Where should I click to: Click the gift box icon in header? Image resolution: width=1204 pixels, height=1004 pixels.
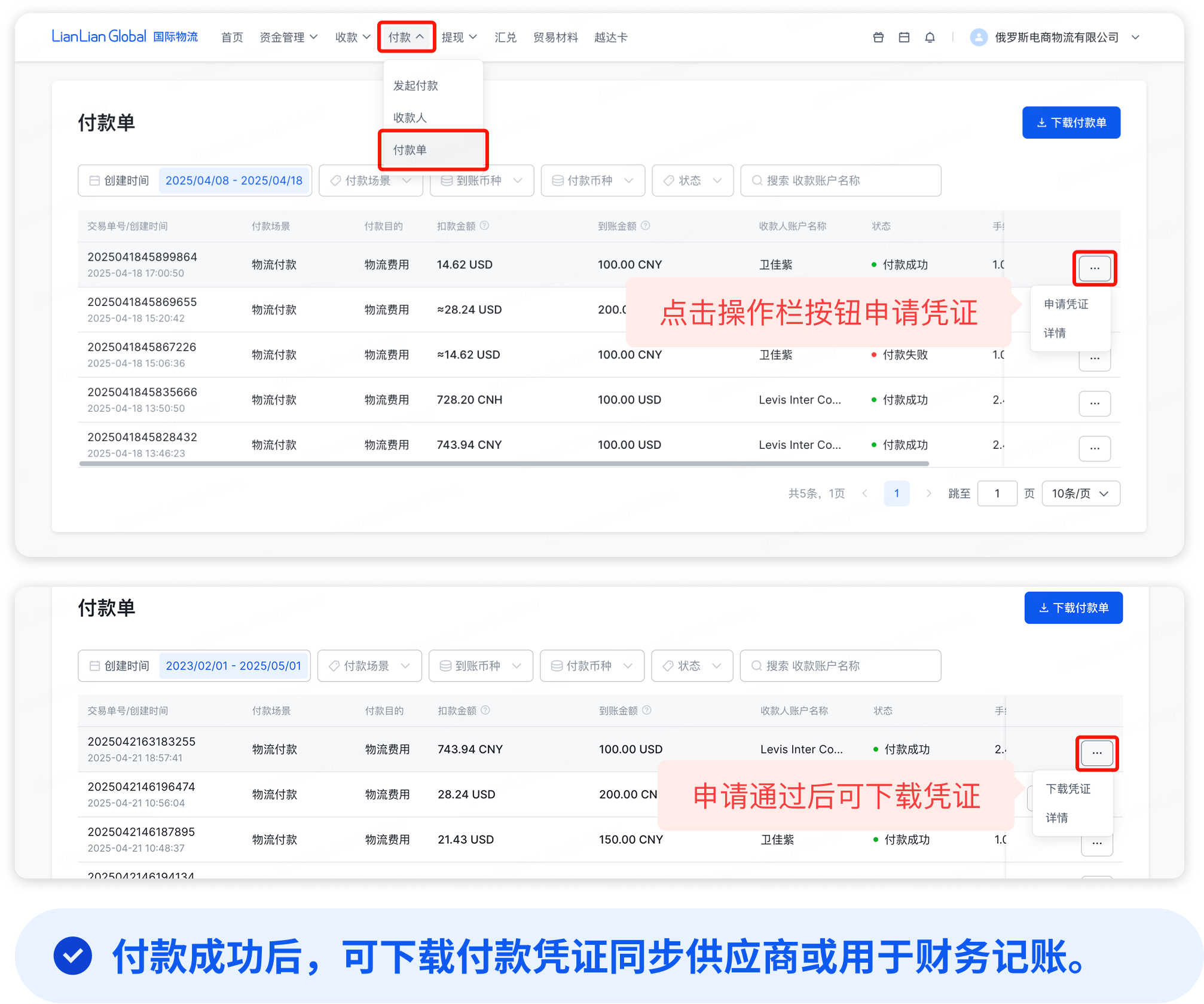click(x=878, y=37)
